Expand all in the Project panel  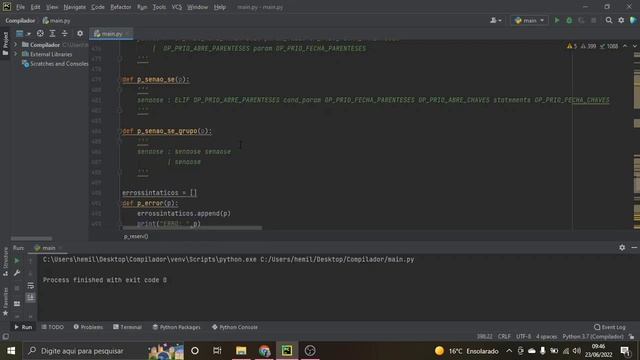(52, 33)
